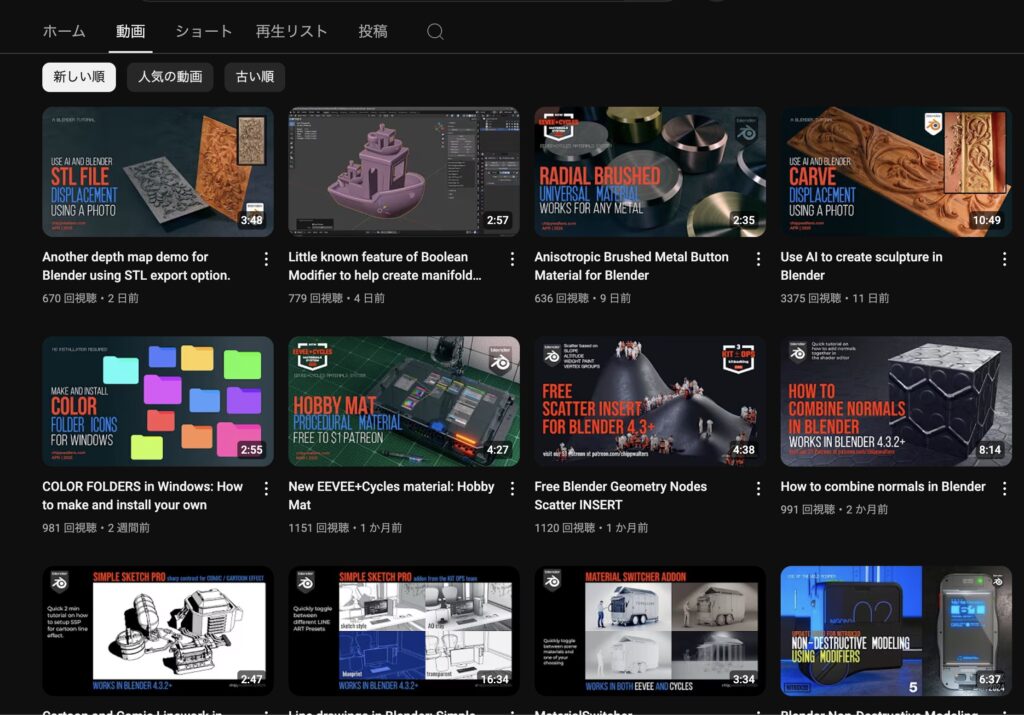1024x715 pixels.
Task: Open menu for Use AI to create sculpture
Action: click(x=1004, y=259)
